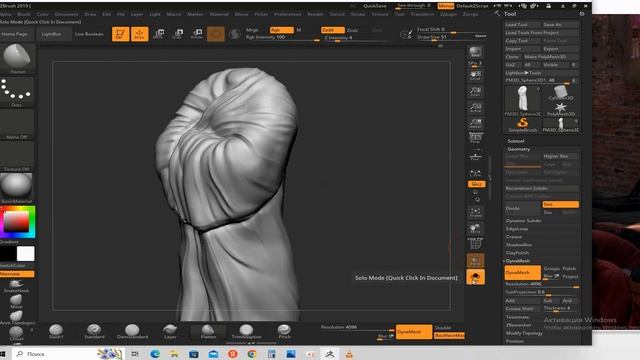
Task: Click the Actual size icon
Action: pyautogui.click(x=475, y=108)
